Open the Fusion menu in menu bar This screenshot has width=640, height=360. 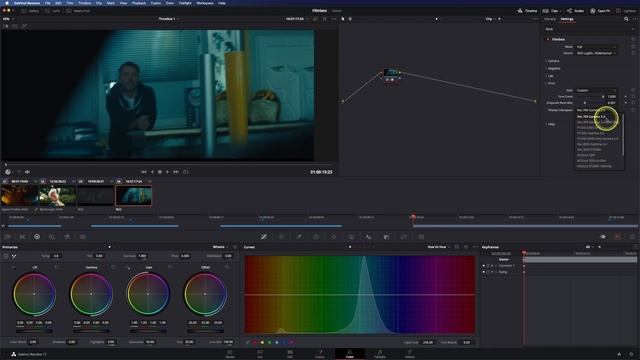156,3
